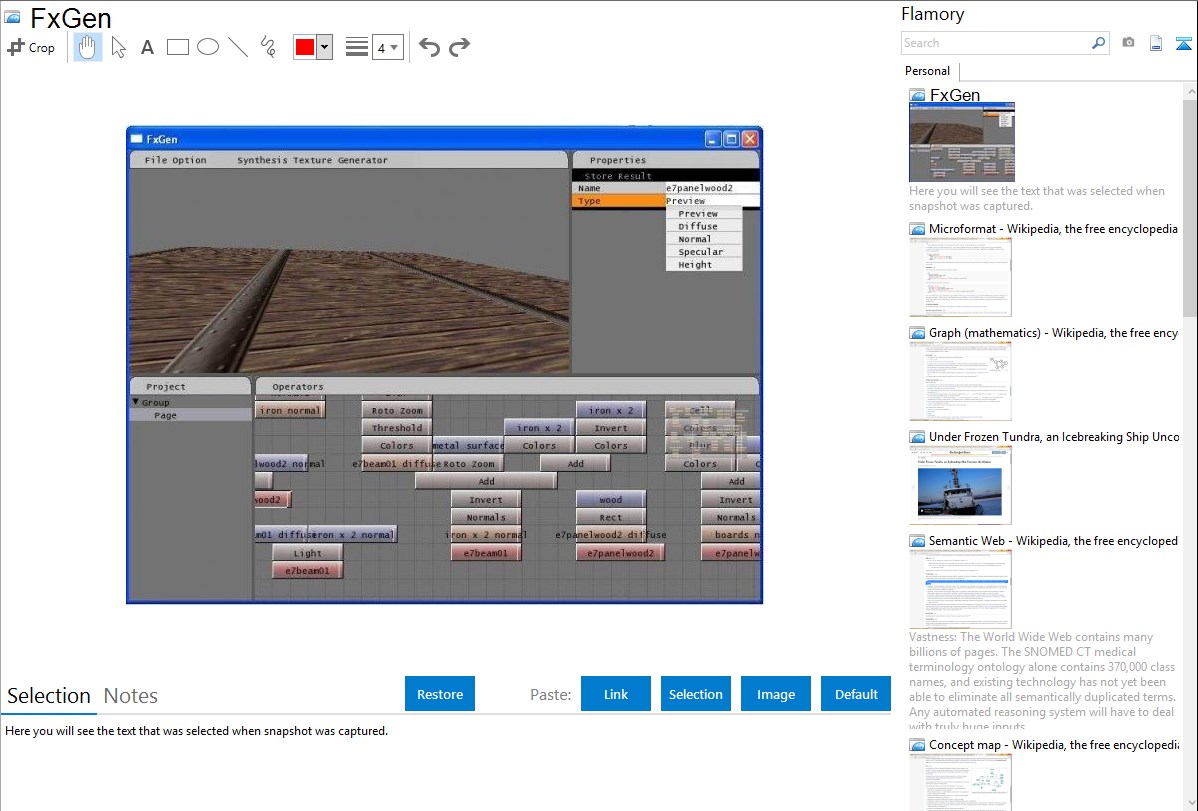This screenshot has height=811, width=1198.
Task: Select the straight line tool
Action: point(238,47)
